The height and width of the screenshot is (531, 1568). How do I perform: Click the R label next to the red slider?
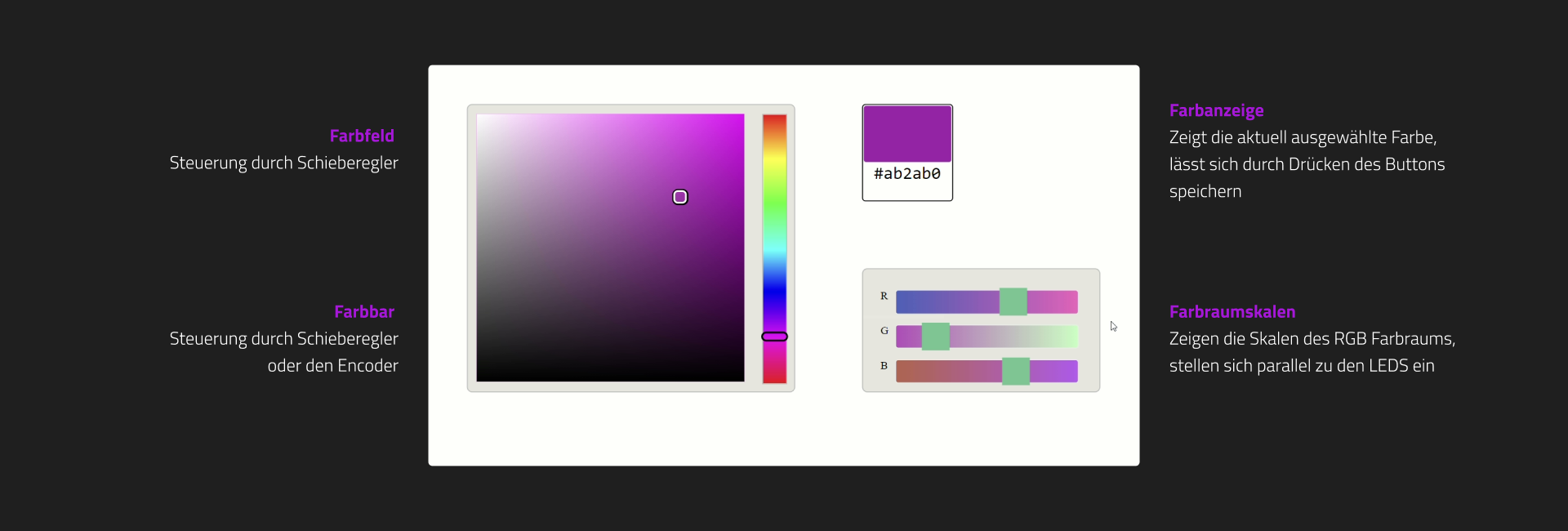[x=884, y=296]
